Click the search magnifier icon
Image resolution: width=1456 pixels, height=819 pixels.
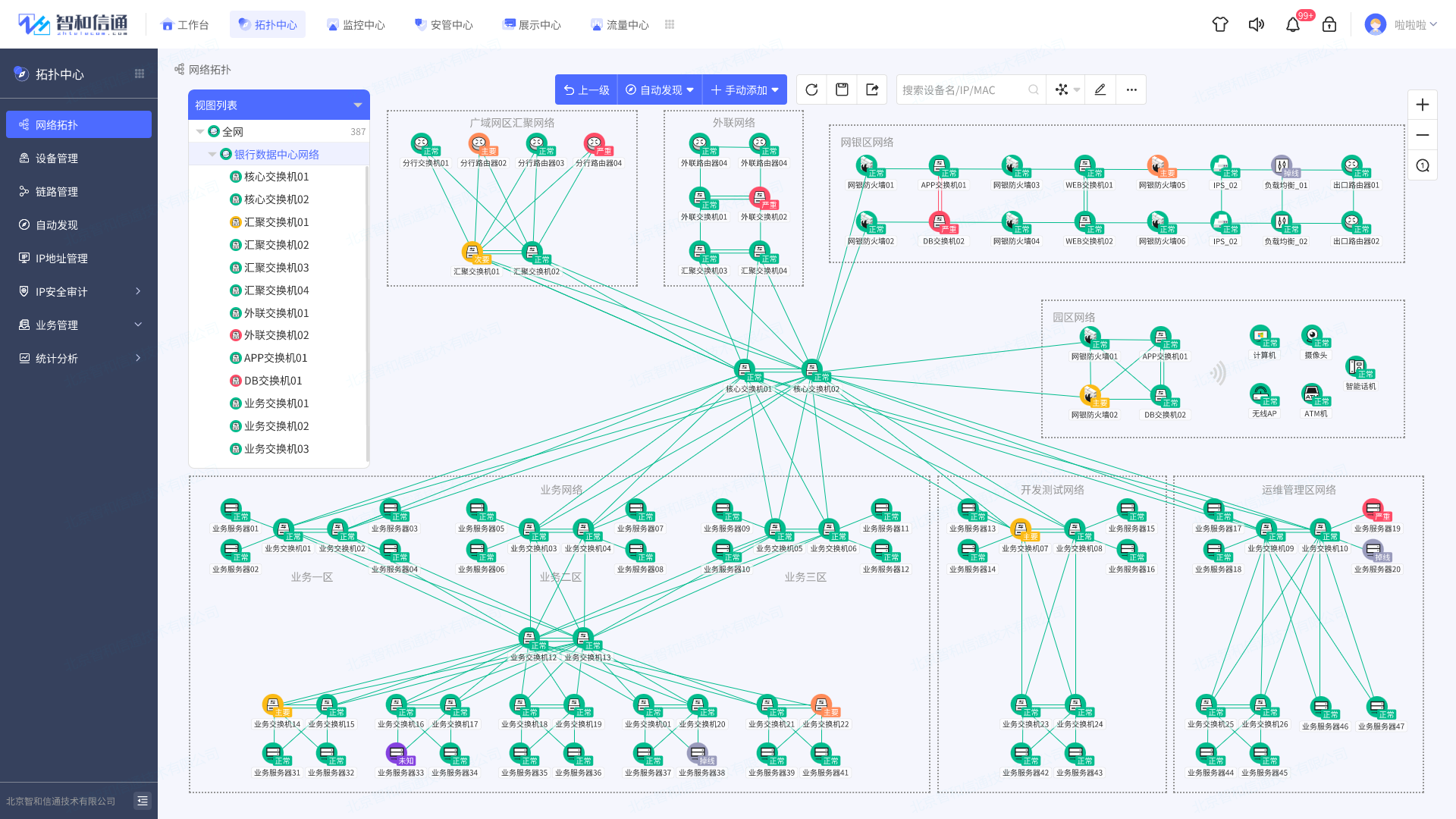coord(1034,89)
